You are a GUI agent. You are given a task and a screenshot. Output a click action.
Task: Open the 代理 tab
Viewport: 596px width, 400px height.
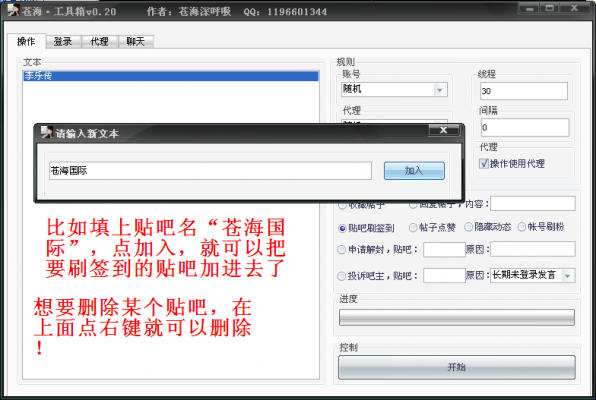[x=99, y=41]
